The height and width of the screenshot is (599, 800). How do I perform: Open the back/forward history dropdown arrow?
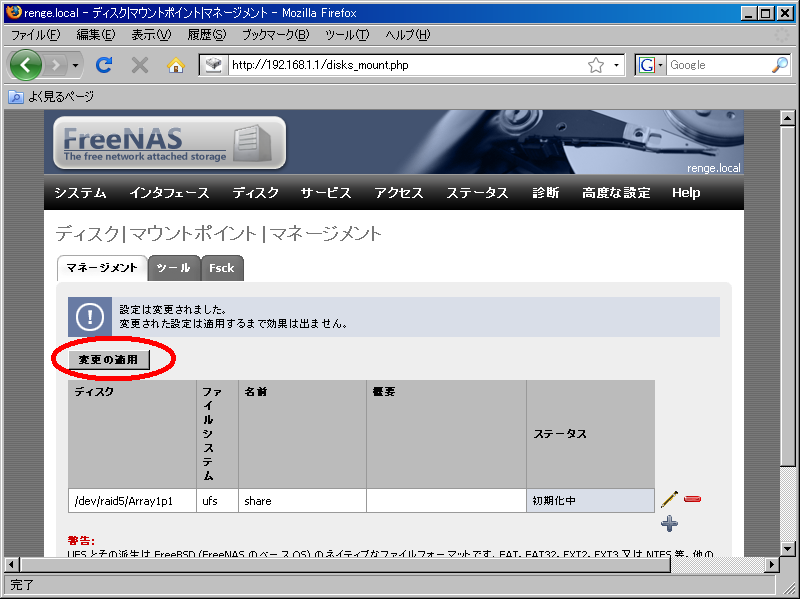[75, 65]
